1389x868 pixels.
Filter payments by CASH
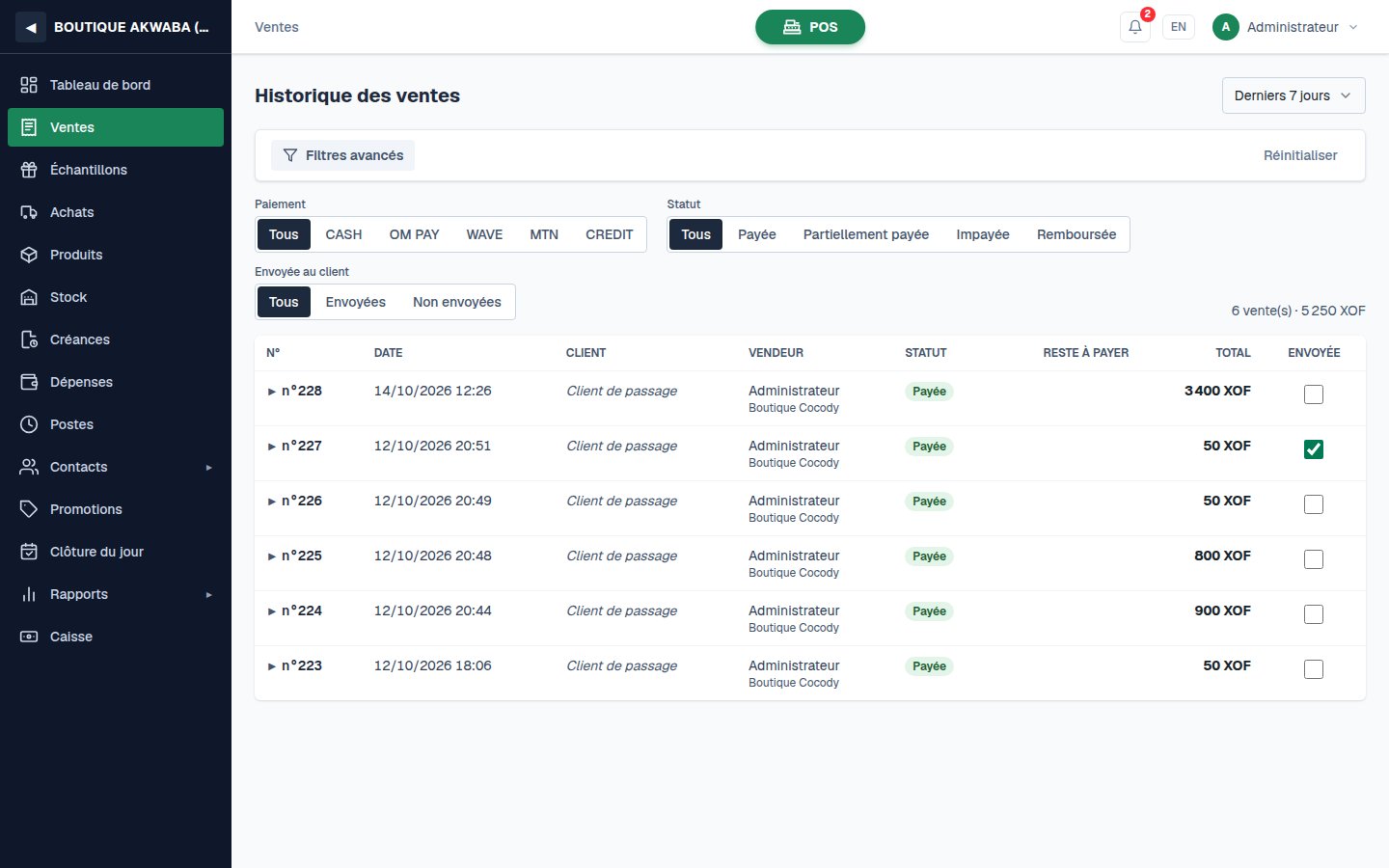click(x=343, y=234)
